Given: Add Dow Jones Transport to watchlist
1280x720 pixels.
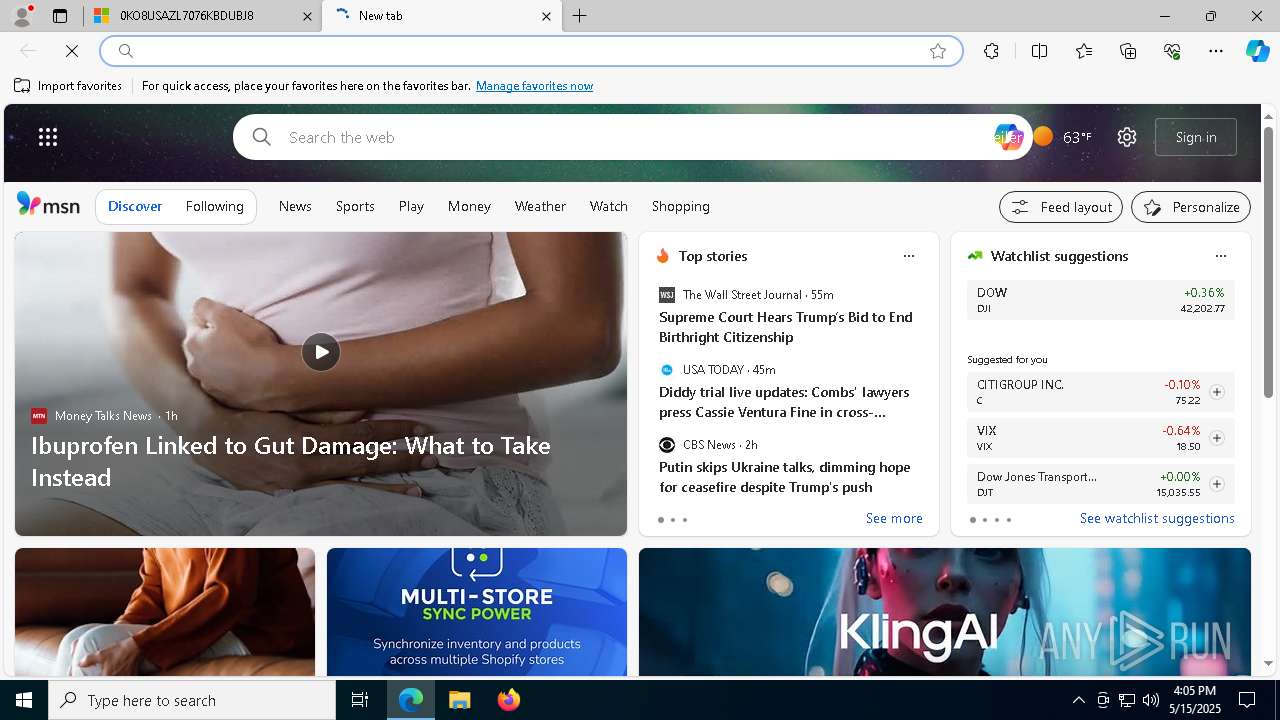Looking at the screenshot, I should (1217, 484).
